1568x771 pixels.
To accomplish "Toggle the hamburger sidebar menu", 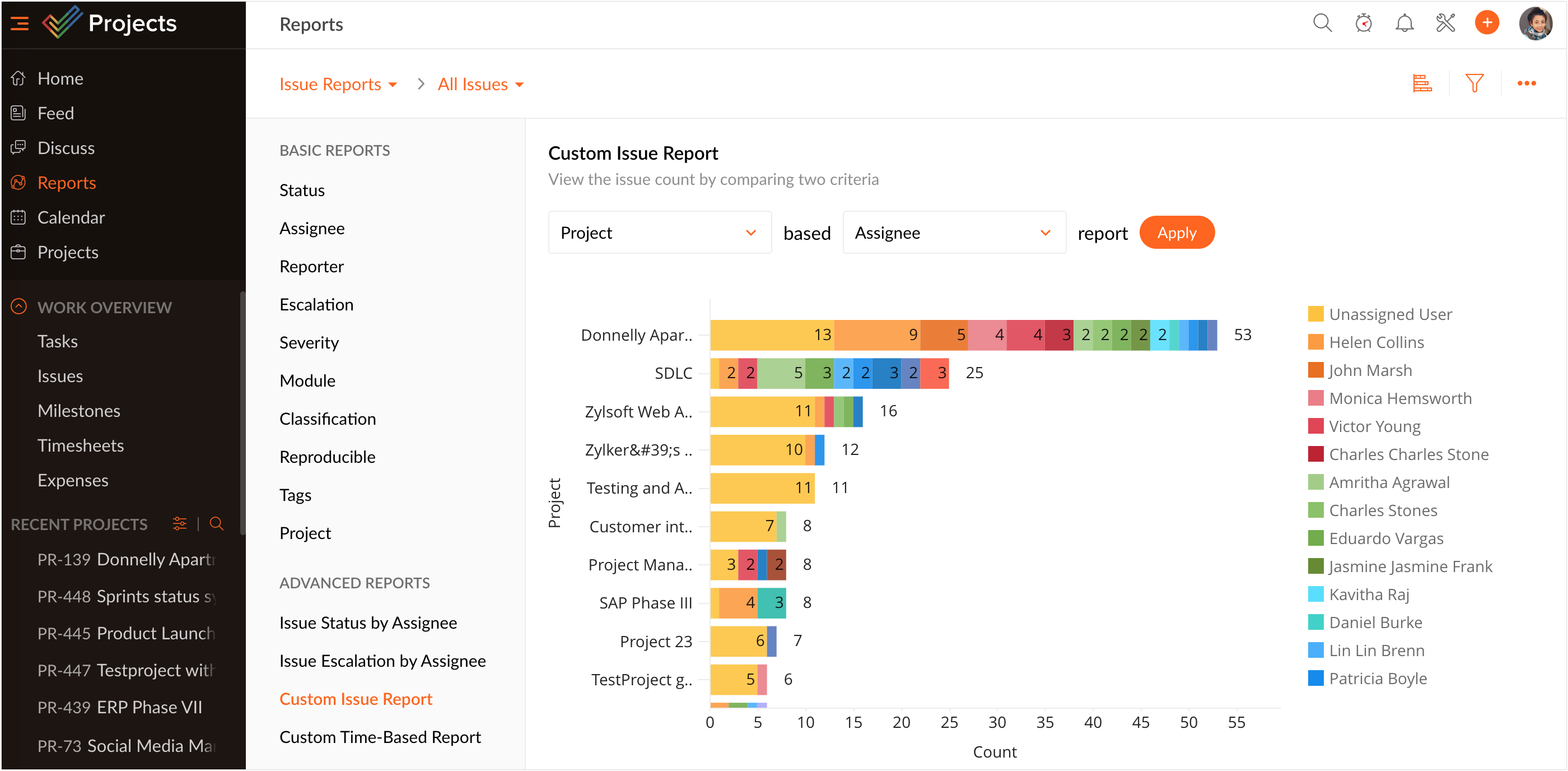I will pos(20,24).
